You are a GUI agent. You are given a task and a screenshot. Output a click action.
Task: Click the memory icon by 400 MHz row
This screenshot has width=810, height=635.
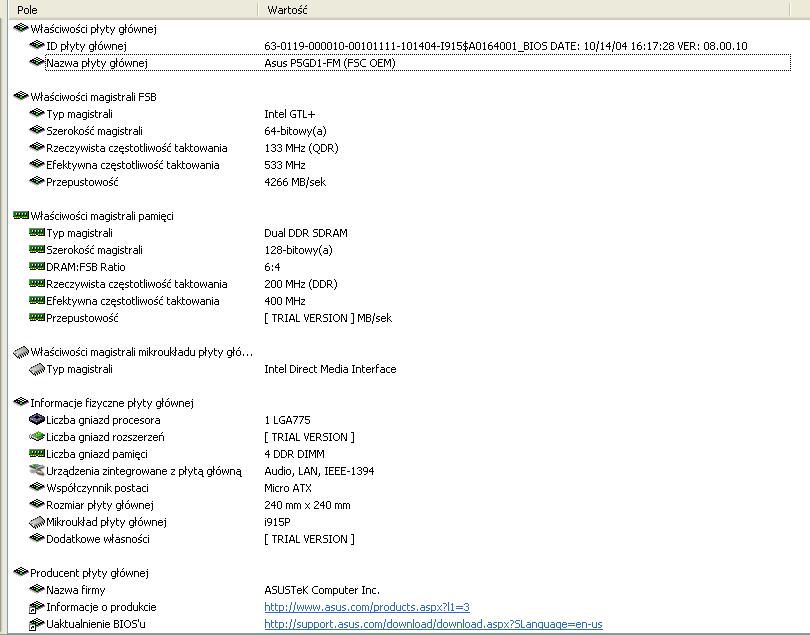pos(37,300)
